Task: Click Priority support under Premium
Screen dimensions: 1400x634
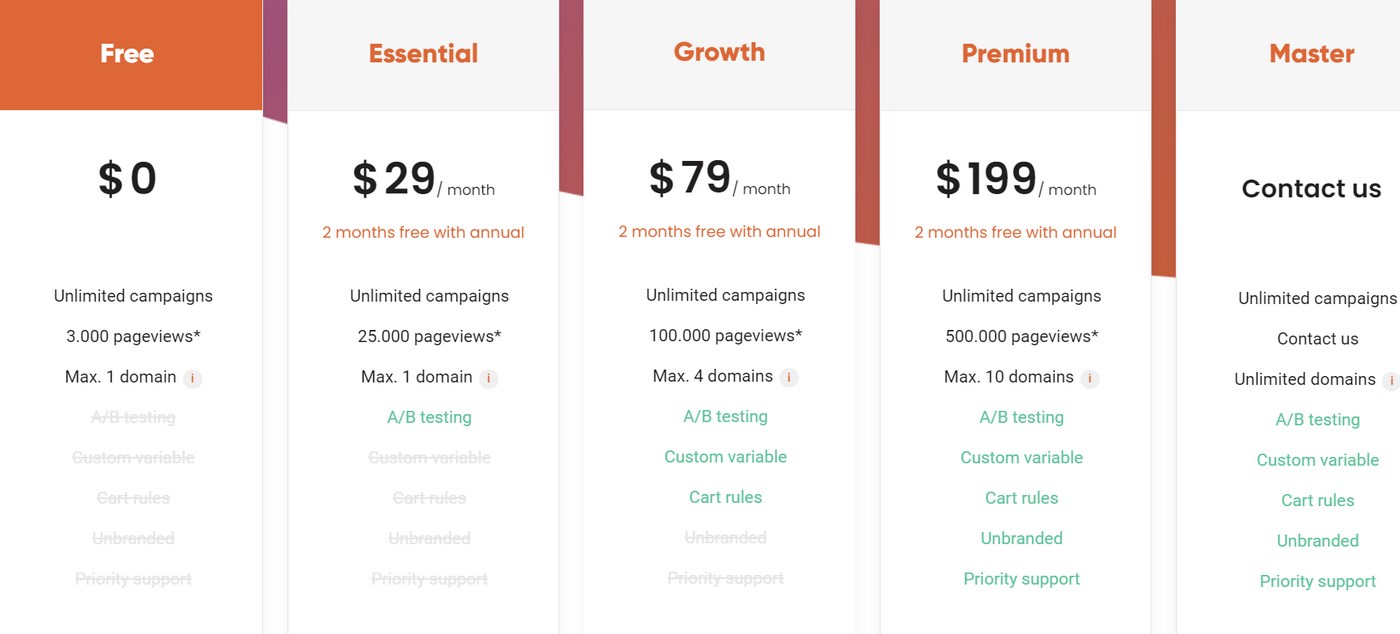Action: (x=1021, y=579)
